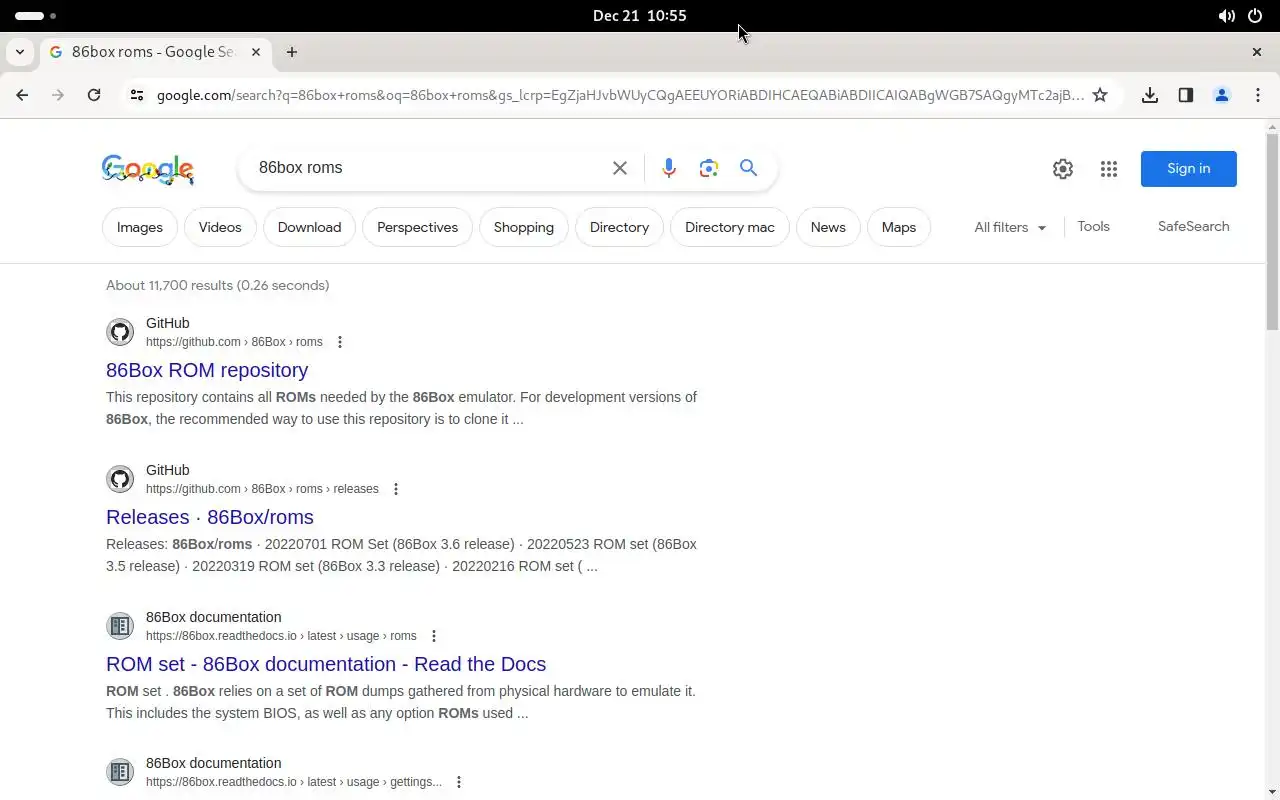Open Activities overview in top bar

(x=35, y=16)
